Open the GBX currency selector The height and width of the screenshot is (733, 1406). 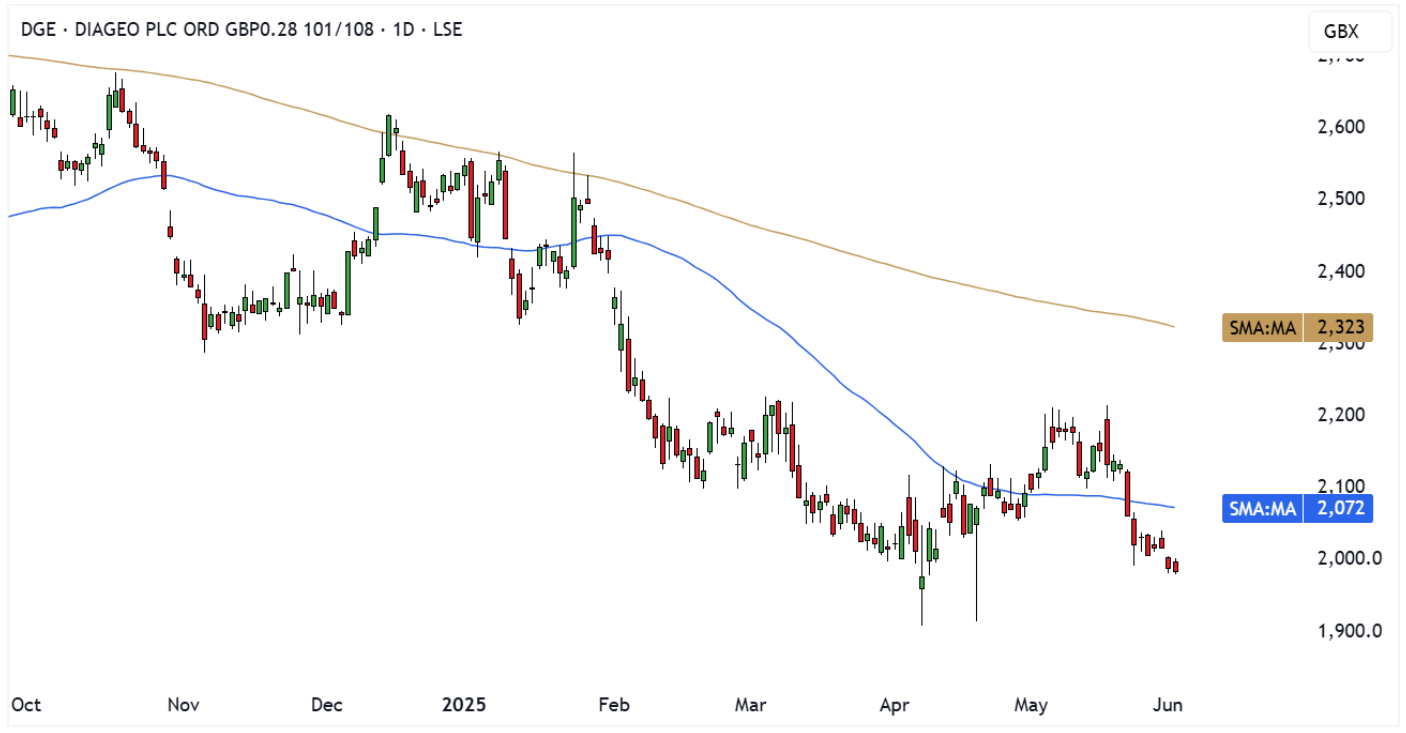pyautogui.click(x=1350, y=32)
